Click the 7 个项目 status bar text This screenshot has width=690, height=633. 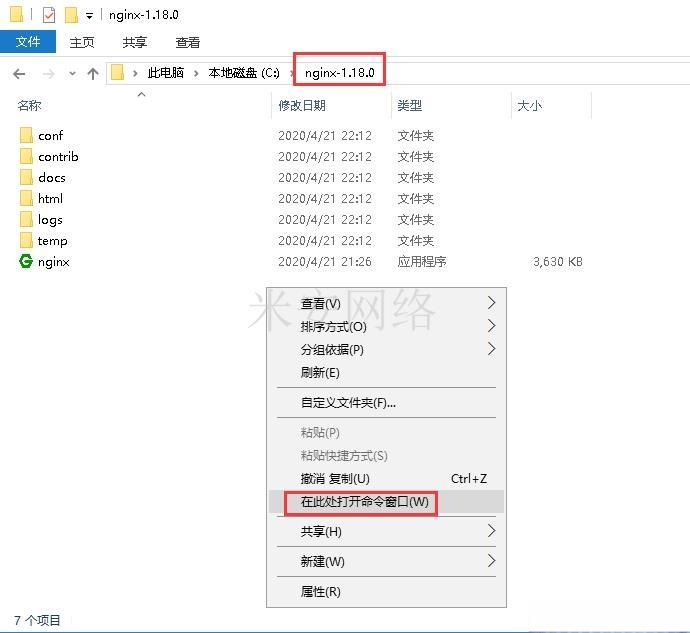(x=37, y=621)
